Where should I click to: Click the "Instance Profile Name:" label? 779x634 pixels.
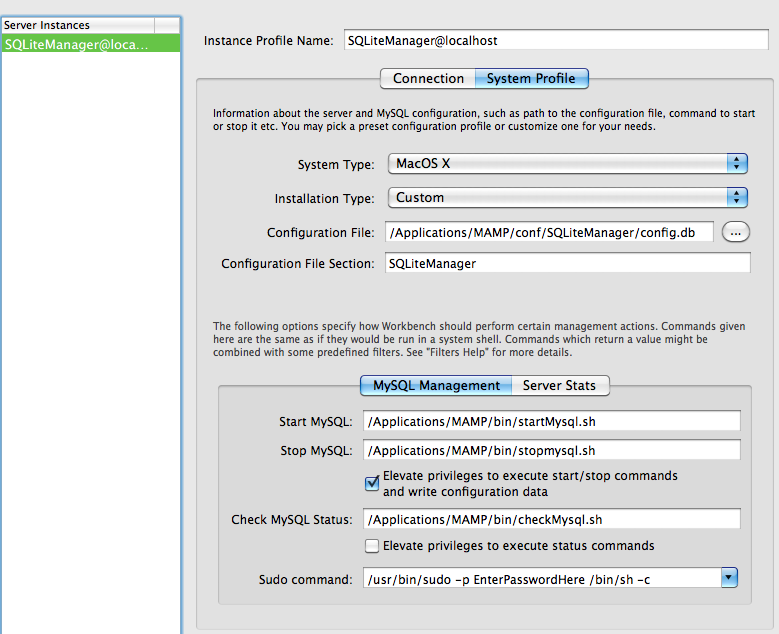[268, 41]
